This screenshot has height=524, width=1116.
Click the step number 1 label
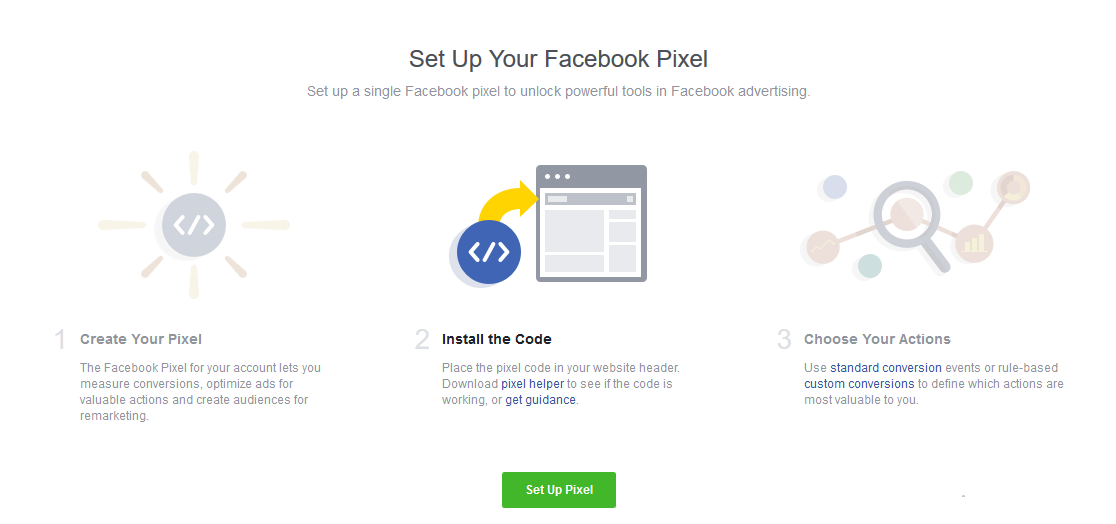[60, 340]
